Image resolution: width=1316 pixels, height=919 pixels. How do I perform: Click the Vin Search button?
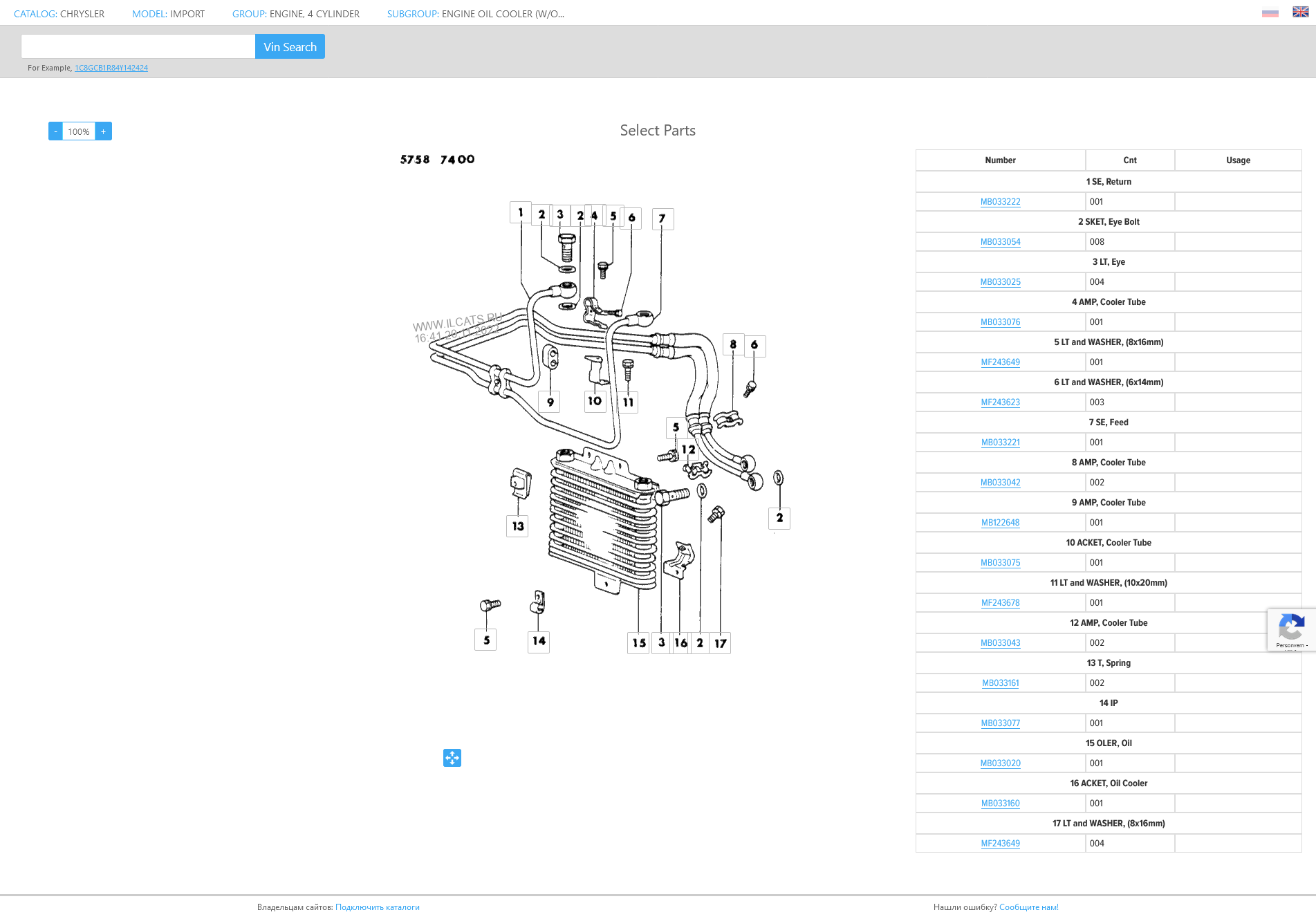coord(290,47)
